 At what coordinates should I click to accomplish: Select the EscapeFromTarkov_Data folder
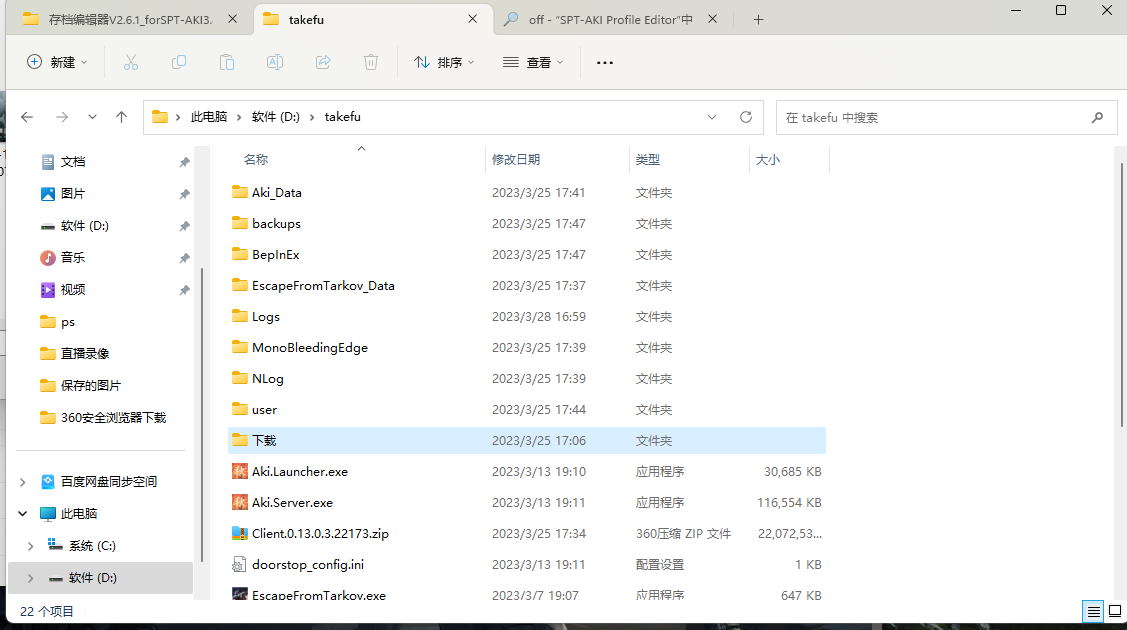pos(527,285)
